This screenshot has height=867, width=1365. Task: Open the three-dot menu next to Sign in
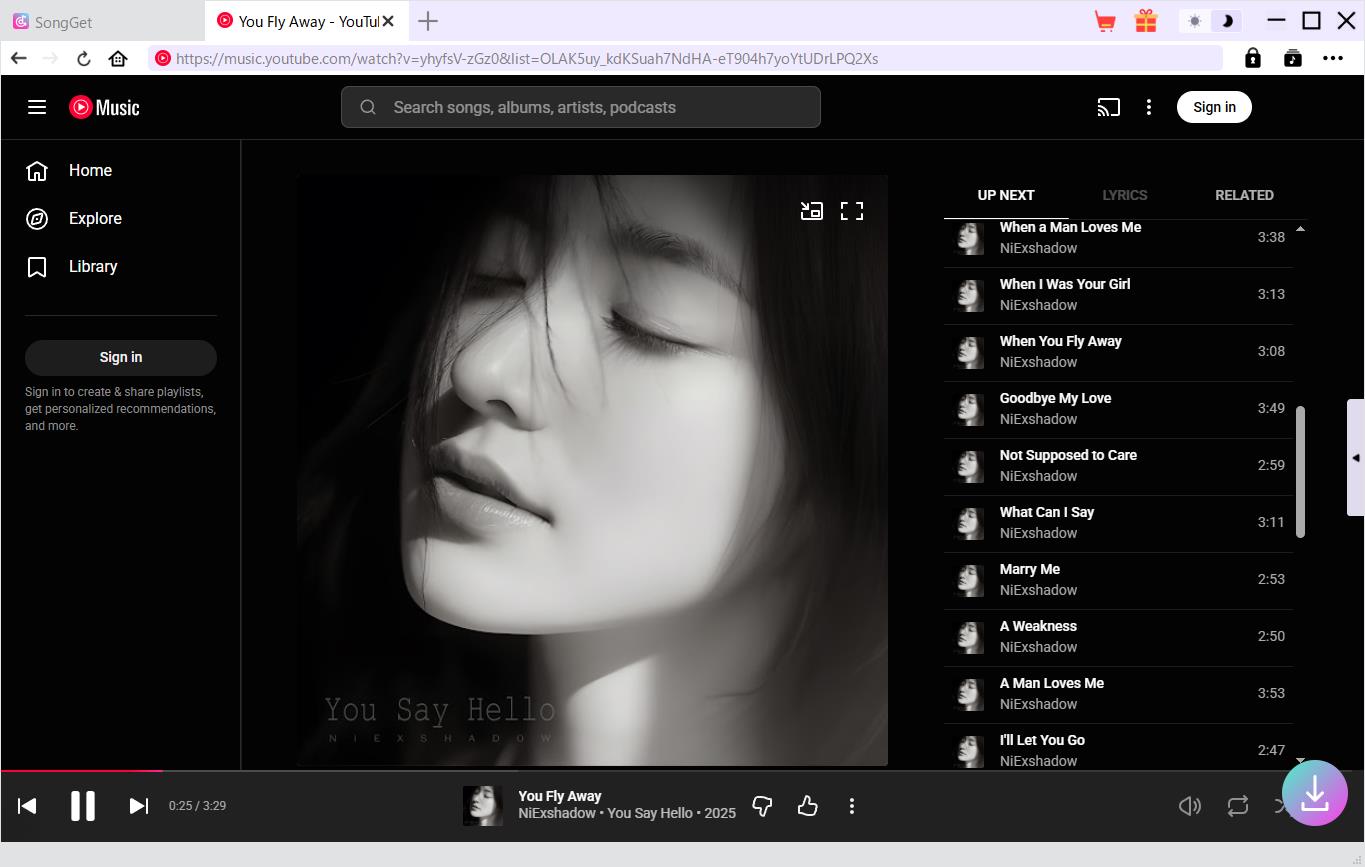1148,107
